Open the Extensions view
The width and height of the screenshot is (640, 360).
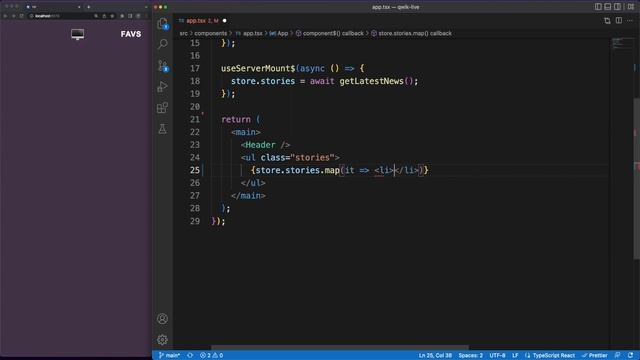click(x=162, y=108)
